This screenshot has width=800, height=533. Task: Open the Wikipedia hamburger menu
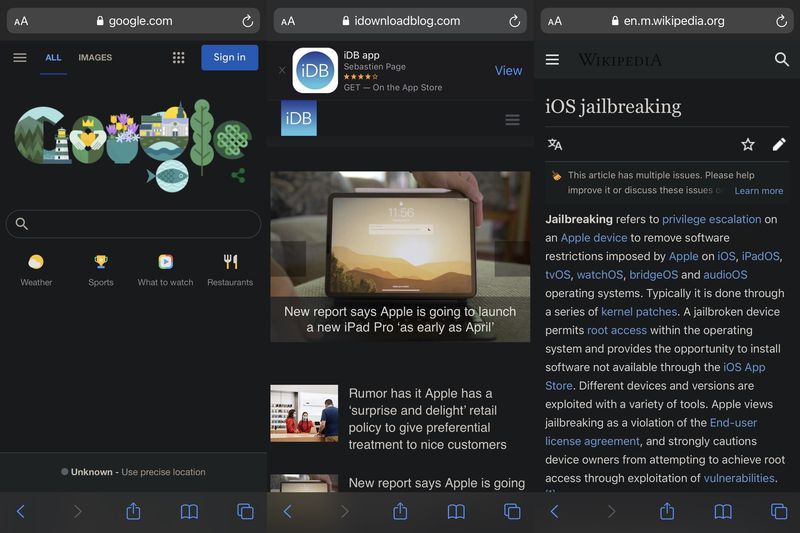coord(552,60)
